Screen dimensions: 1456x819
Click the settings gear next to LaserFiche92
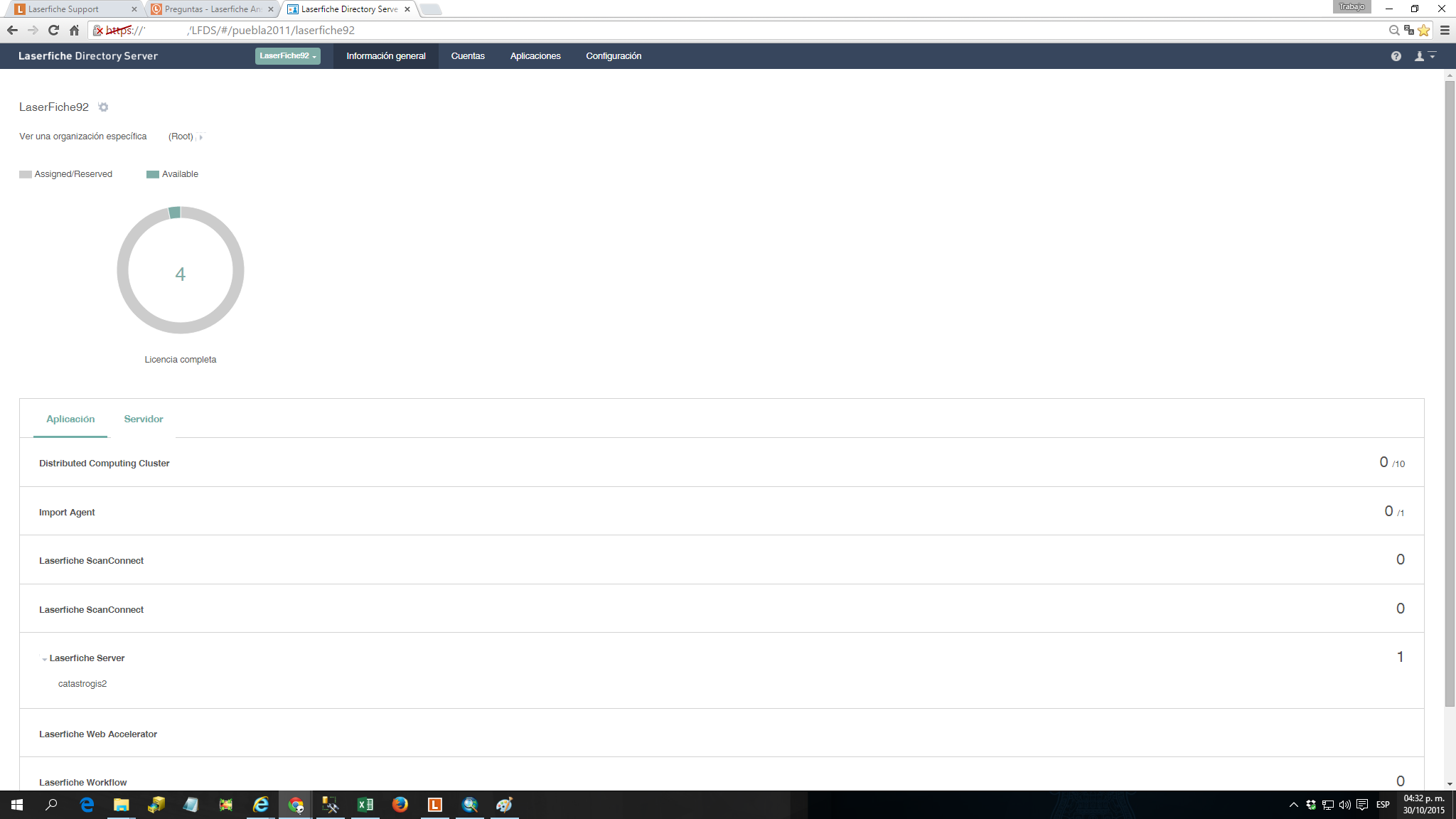pyautogui.click(x=103, y=107)
